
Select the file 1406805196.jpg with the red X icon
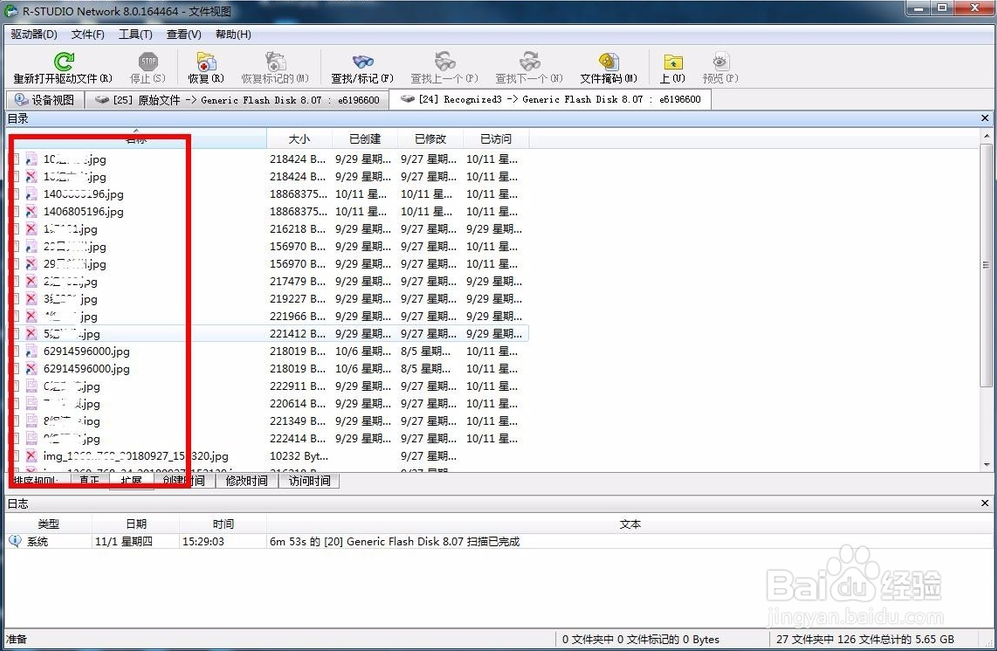[x=83, y=212]
